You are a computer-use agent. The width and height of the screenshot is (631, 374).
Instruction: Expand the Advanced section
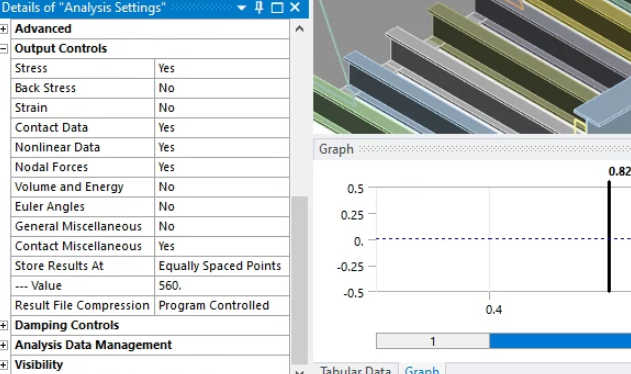click(4, 29)
